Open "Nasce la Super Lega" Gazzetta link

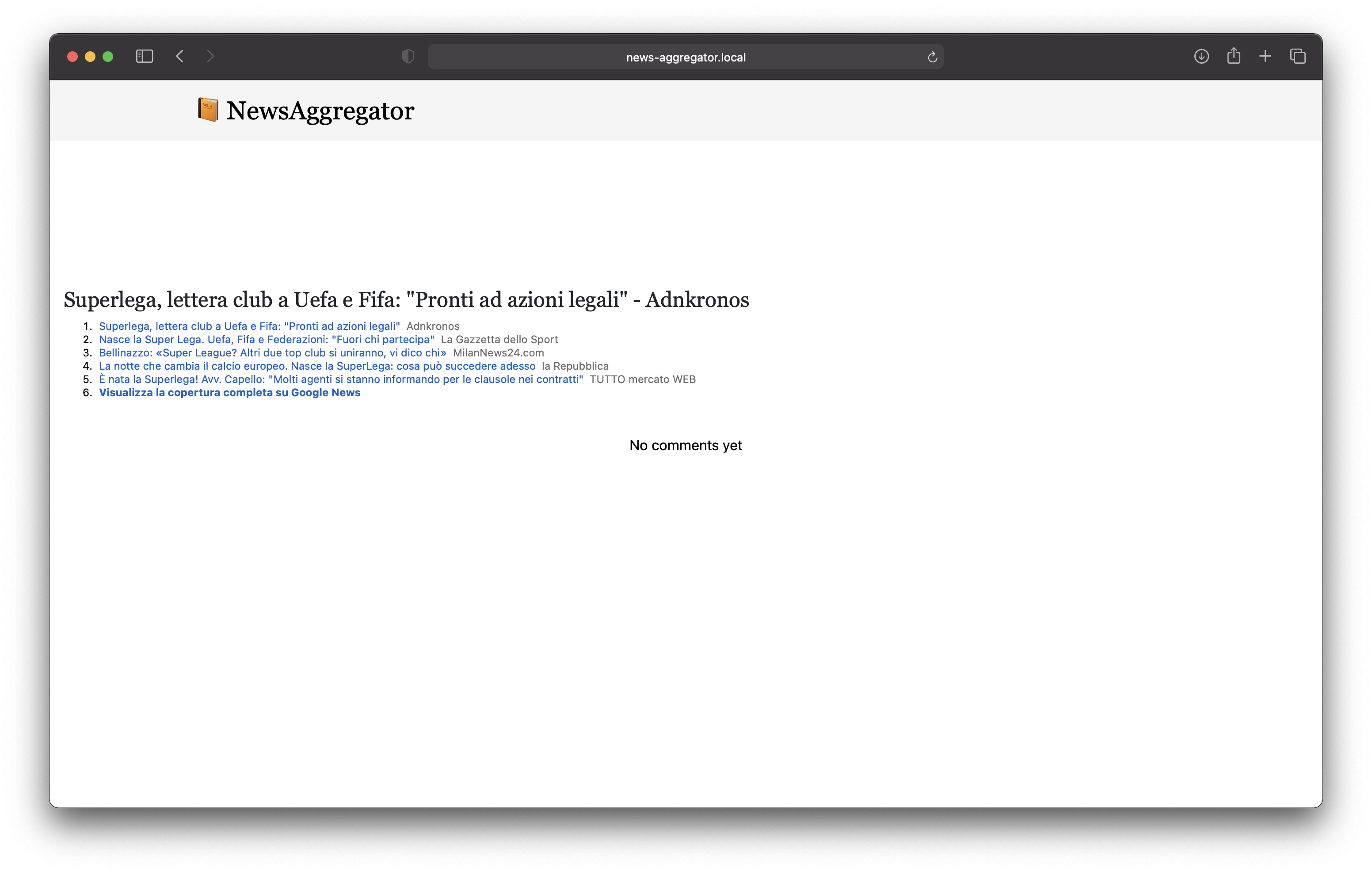coord(266,339)
